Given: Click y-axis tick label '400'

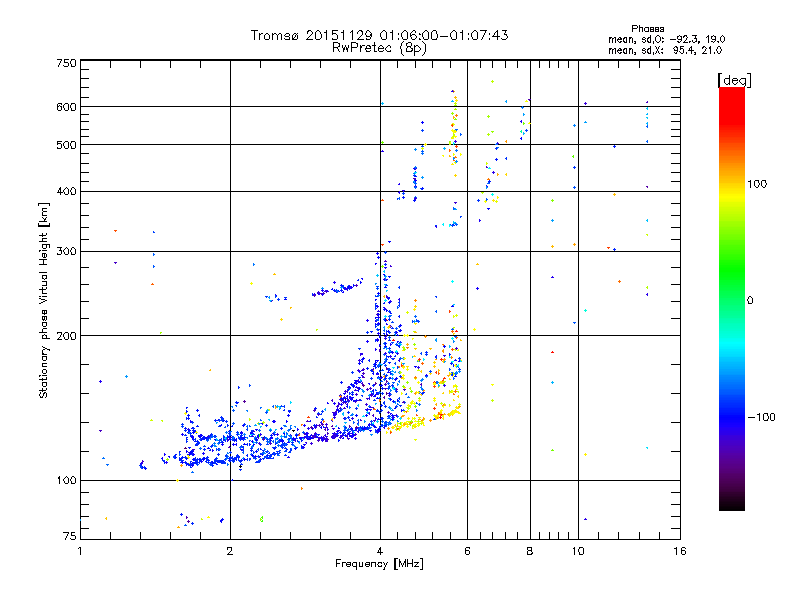Looking at the screenshot, I should 66,192.
